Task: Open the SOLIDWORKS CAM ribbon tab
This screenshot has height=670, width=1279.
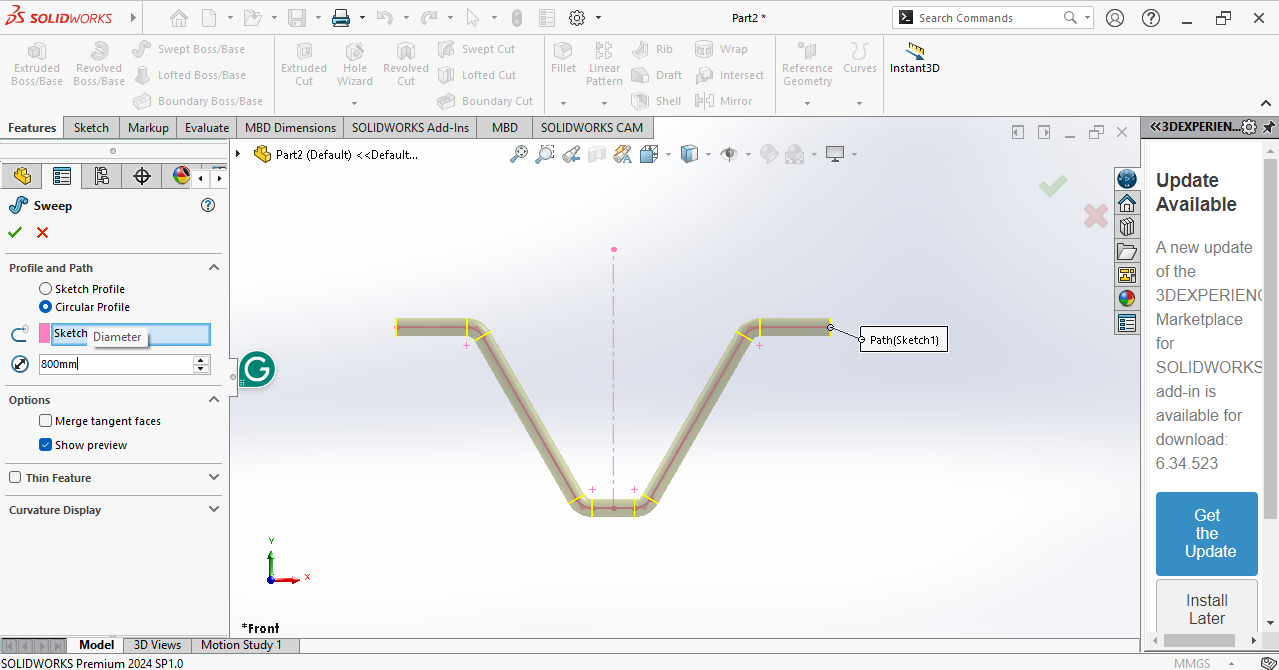Action: [x=592, y=127]
